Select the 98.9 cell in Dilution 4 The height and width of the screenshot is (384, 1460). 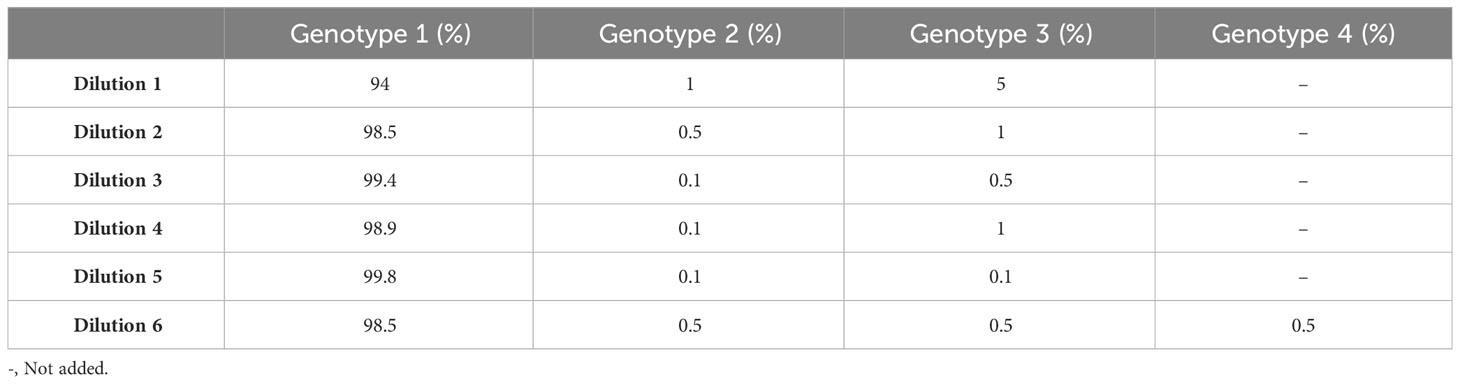pyautogui.click(x=379, y=228)
